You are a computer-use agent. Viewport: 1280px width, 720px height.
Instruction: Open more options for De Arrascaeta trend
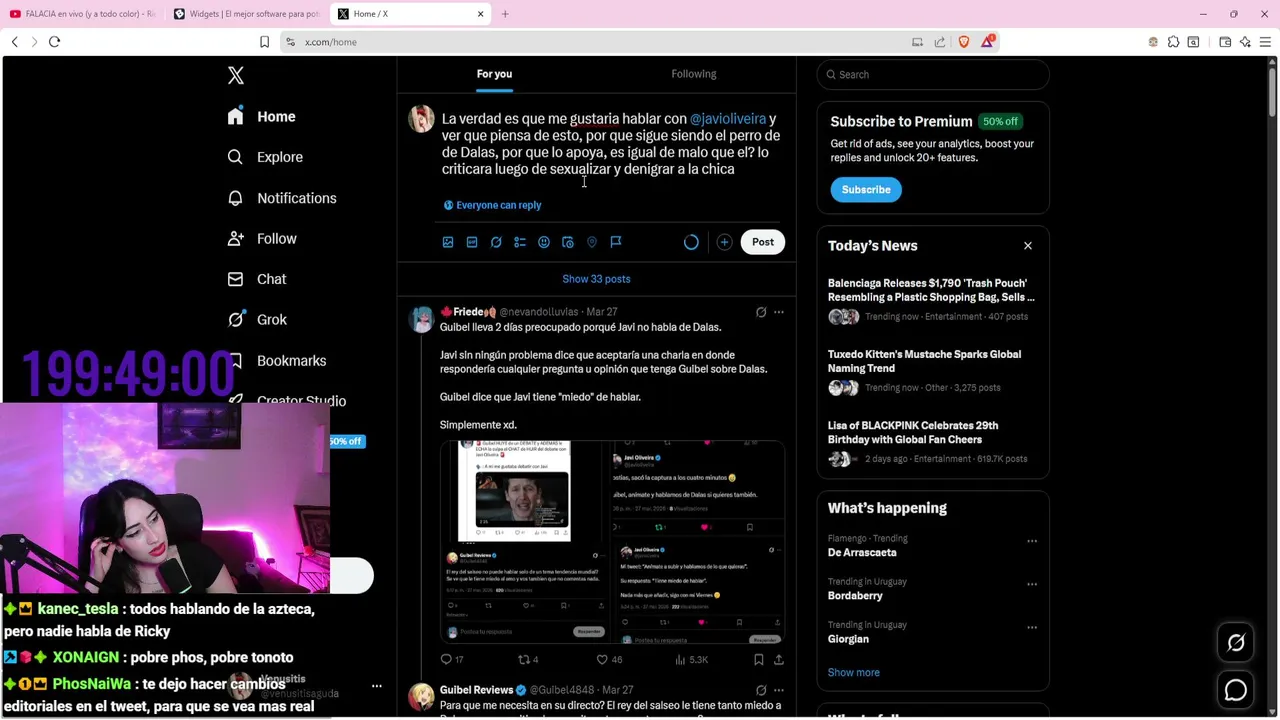[x=1031, y=542]
